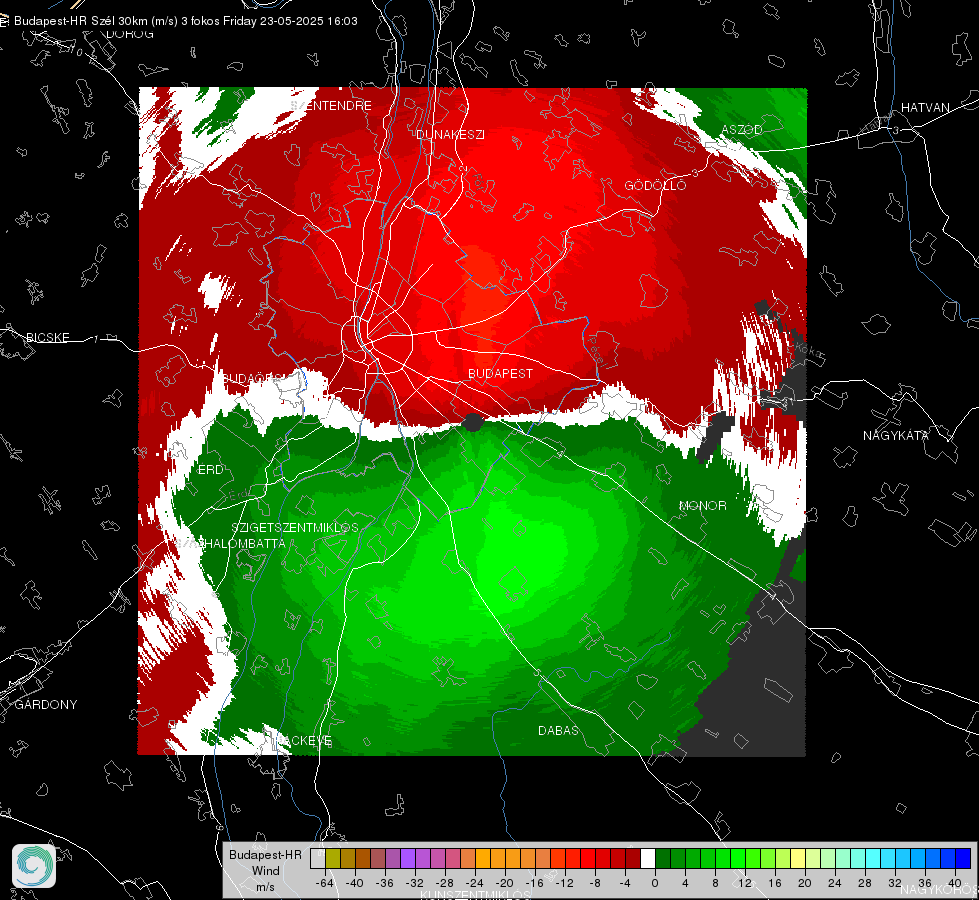Click the ASZOD label

(x=742, y=129)
